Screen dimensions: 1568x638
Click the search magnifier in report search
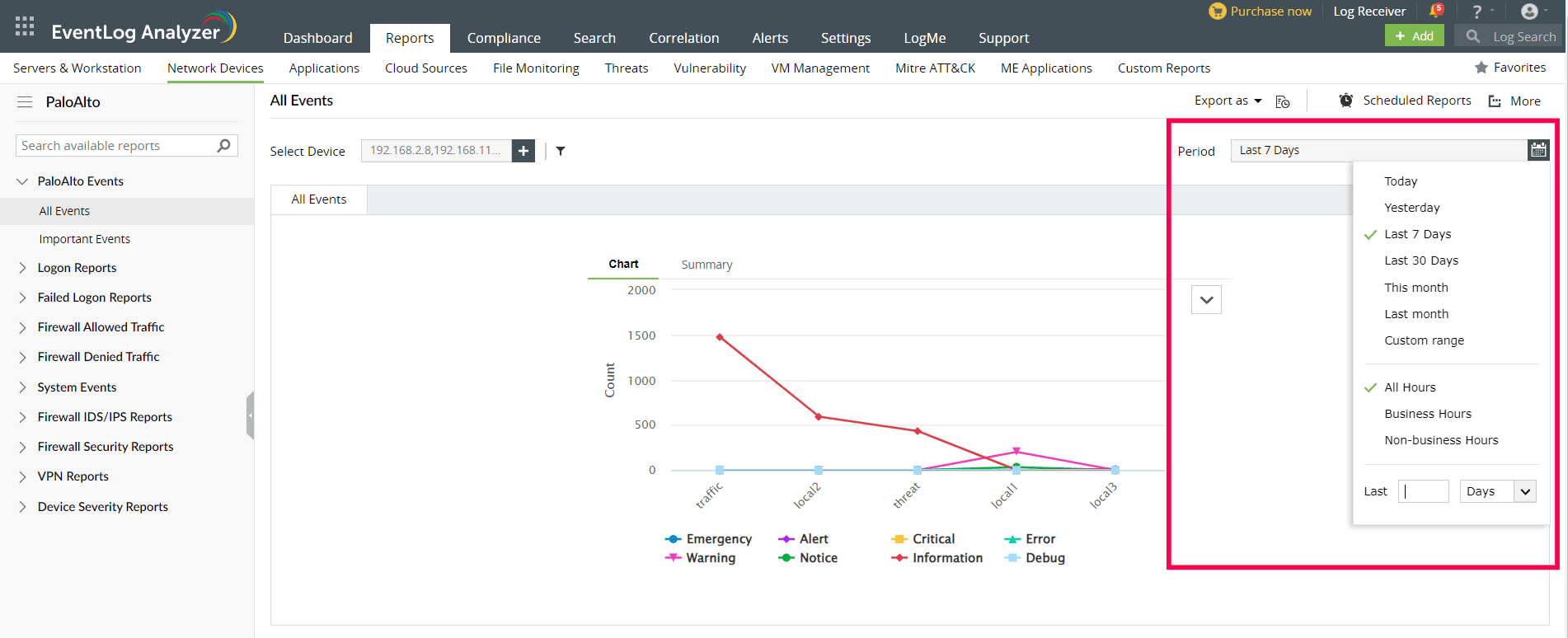tap(223, 146)
